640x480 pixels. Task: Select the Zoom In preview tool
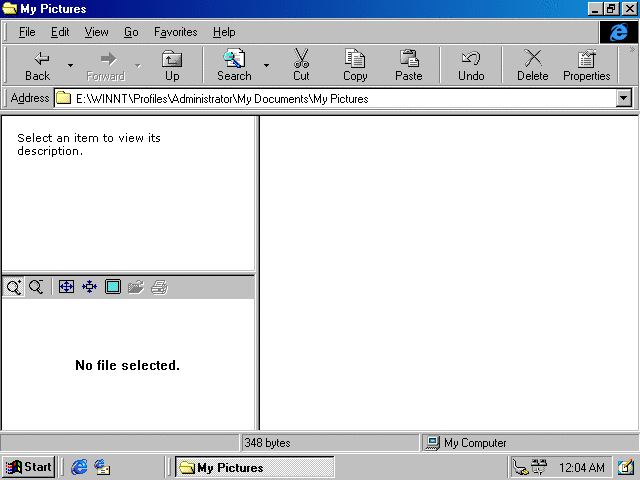pos(14,287)
